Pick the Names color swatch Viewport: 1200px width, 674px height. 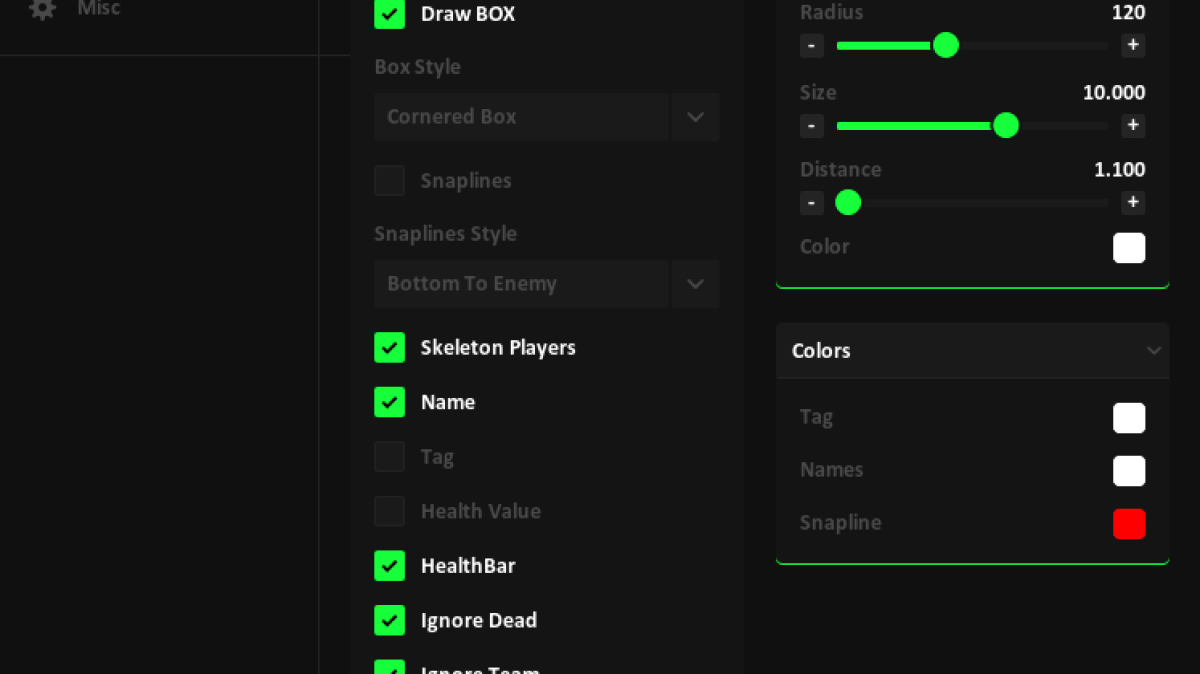click(1129, 471)
